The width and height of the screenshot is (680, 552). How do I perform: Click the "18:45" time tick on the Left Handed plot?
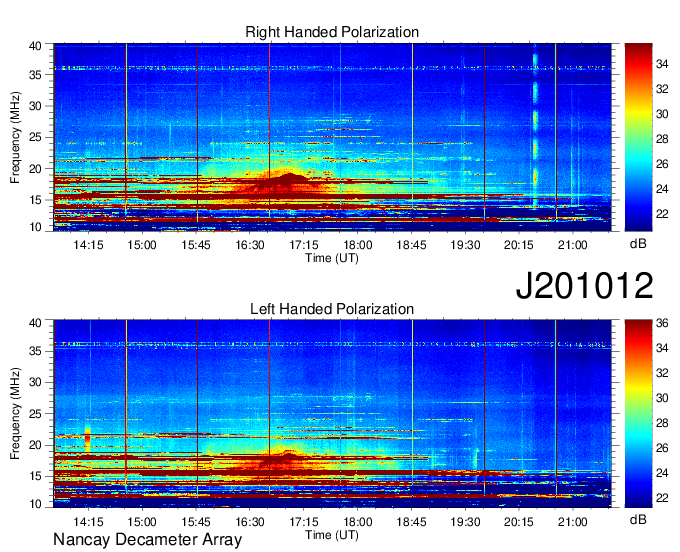411,522
